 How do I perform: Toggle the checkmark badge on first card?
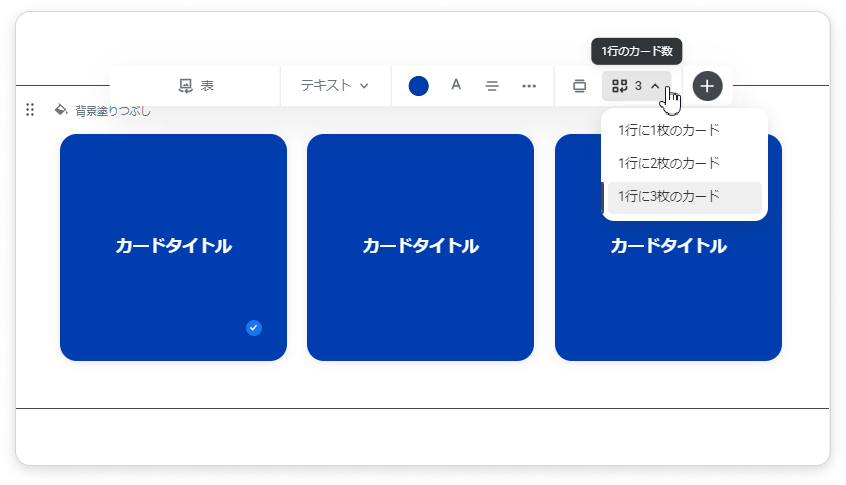(x=254, y=328)
